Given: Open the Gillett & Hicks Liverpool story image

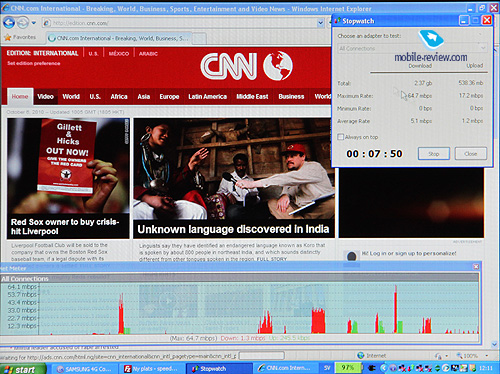Looking at the screenshot, I should 68,166.
